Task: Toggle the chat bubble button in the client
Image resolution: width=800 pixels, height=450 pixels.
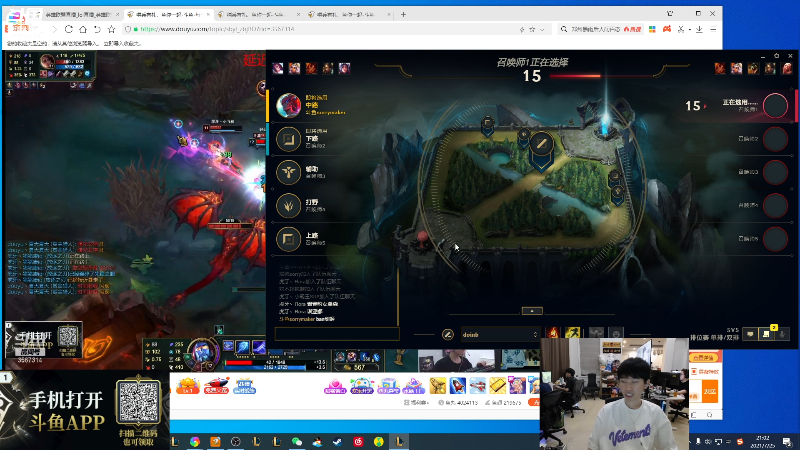Action: 750,334
